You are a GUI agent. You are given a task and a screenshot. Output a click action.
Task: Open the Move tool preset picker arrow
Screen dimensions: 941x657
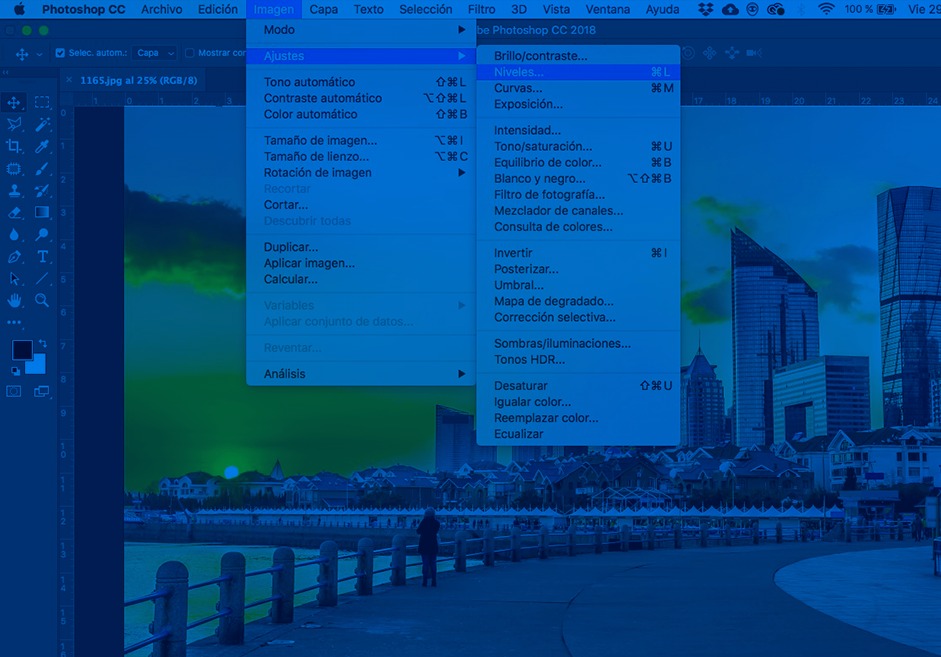[40, 54]
